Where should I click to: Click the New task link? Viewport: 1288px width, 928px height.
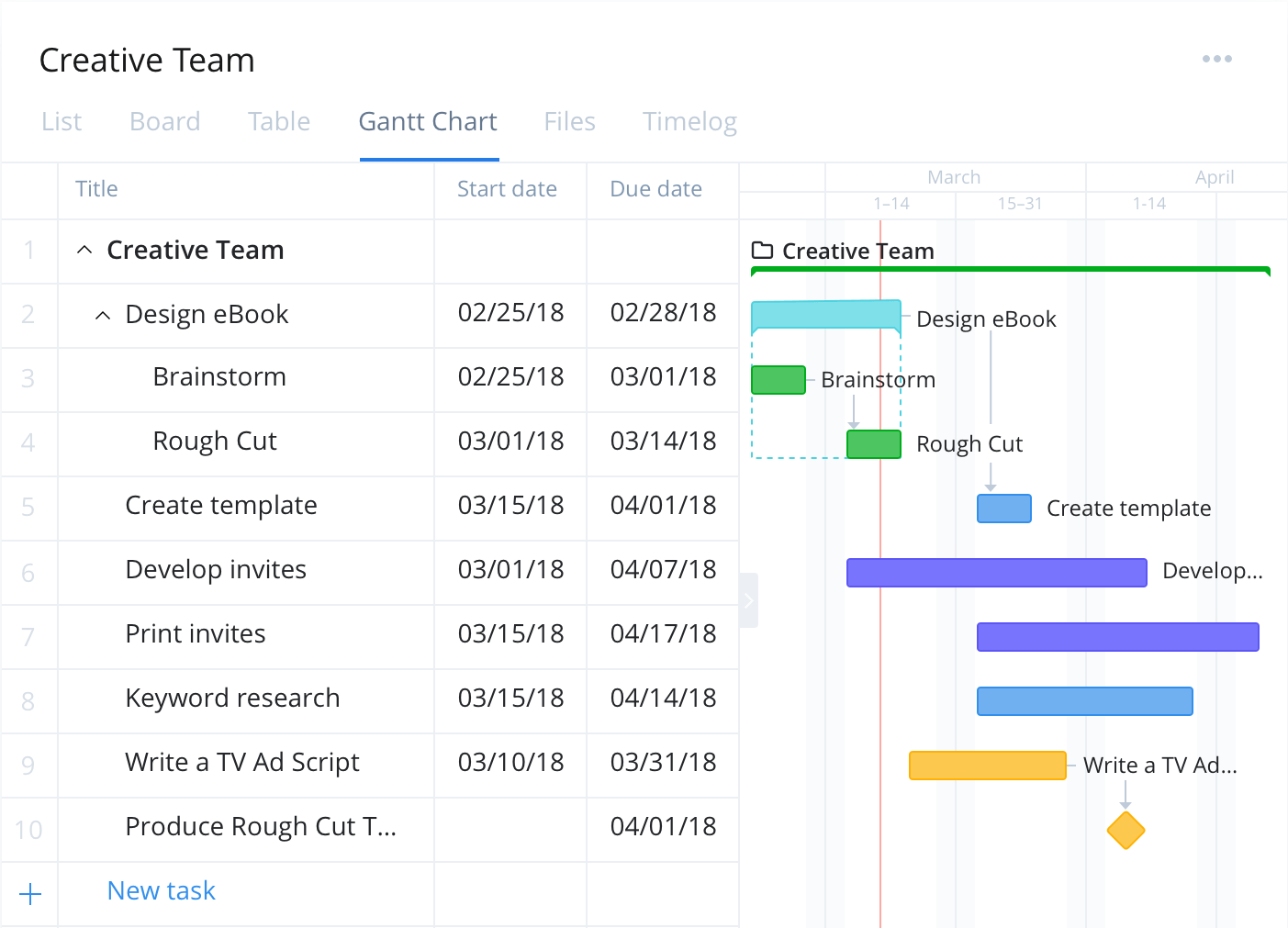162,890
